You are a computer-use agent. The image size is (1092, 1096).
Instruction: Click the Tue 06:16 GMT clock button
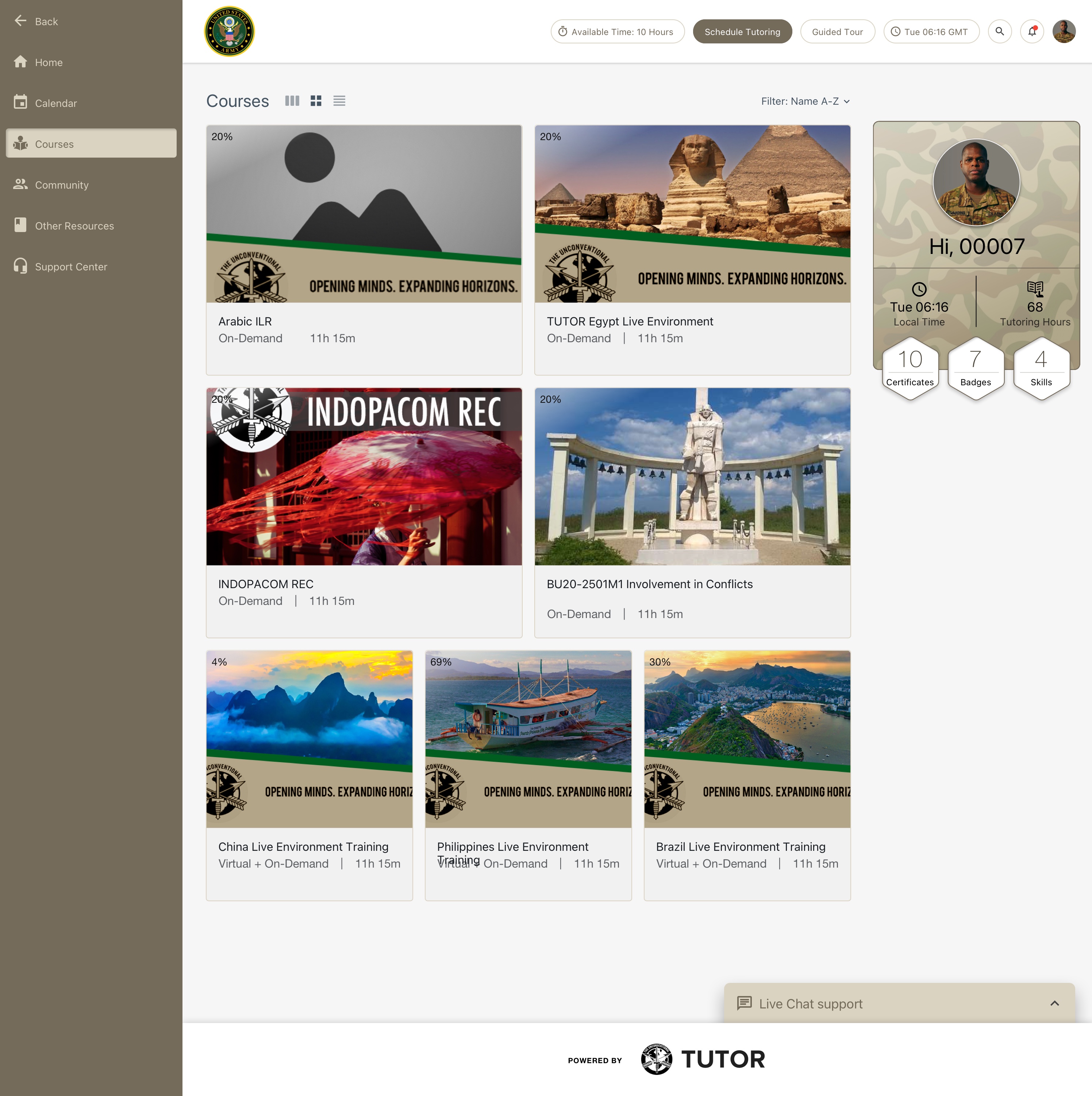click(931, 32)
